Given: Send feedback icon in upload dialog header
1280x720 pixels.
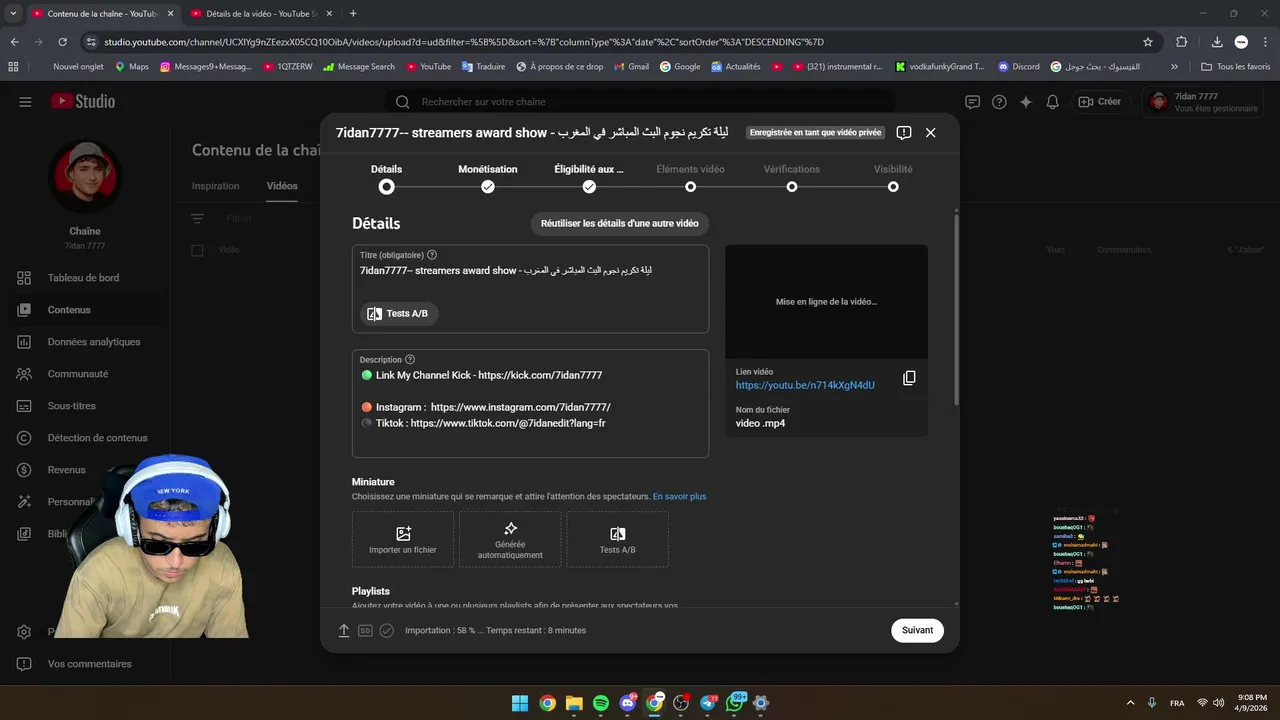Looking at the screenshot, I should click(x=904, y=132).
